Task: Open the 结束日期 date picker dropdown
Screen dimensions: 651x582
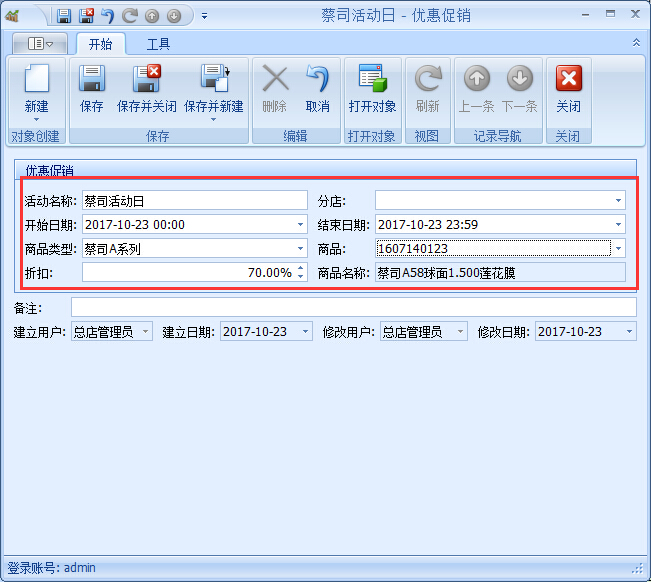Action: click(618, 225)
